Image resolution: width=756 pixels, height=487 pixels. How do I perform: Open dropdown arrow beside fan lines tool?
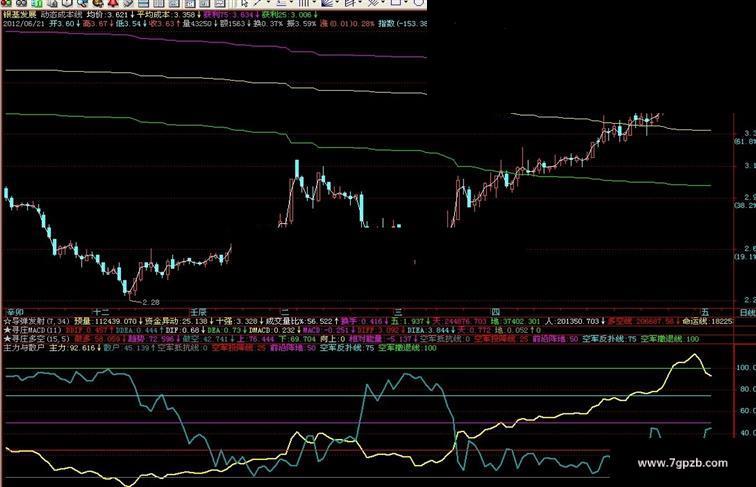338,3
